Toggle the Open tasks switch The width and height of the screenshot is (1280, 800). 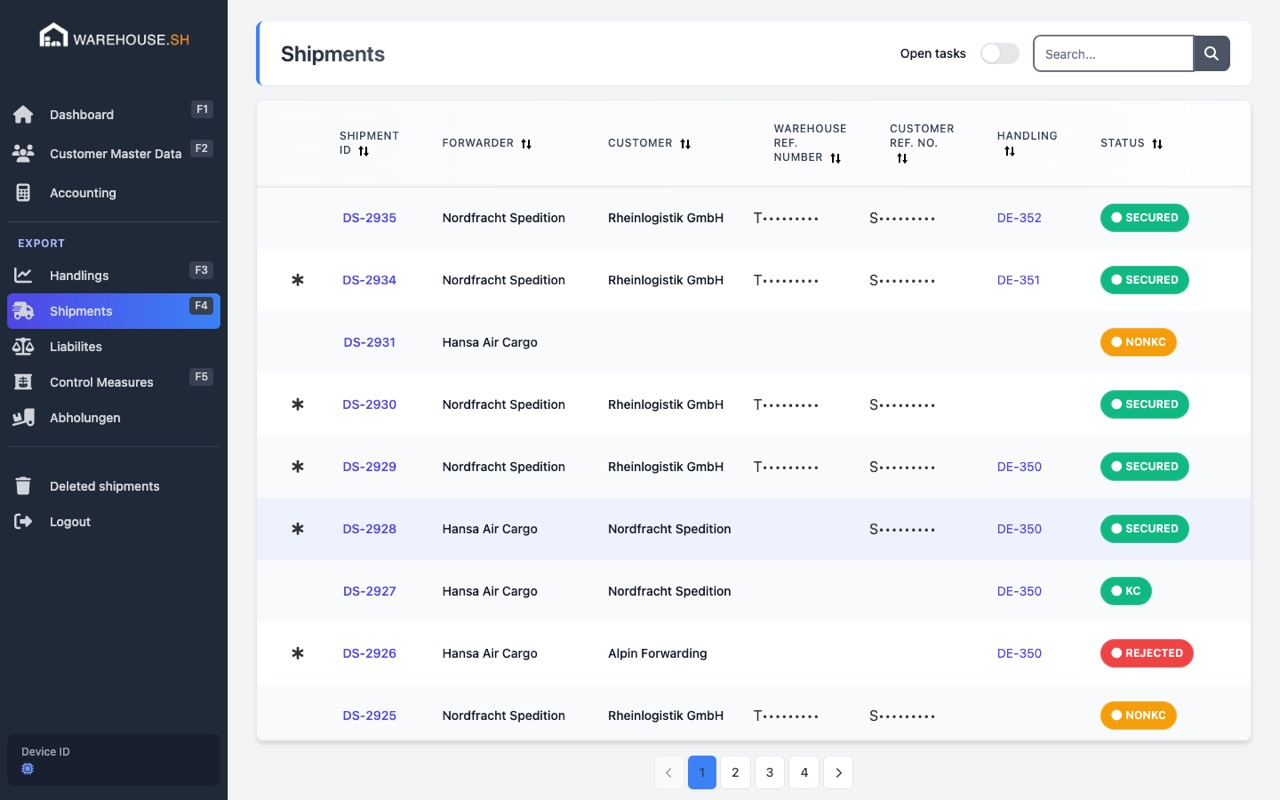[999, 54]
